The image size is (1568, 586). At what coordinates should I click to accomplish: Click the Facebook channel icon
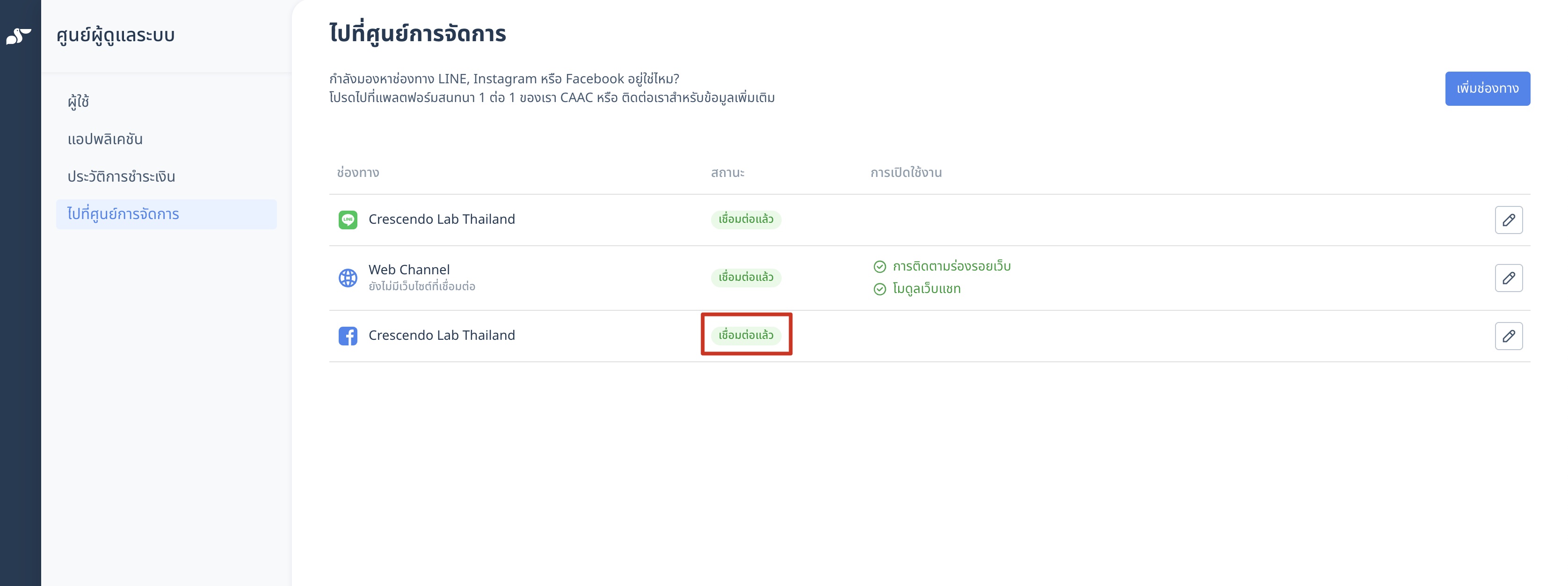click(x=348, y=336)
